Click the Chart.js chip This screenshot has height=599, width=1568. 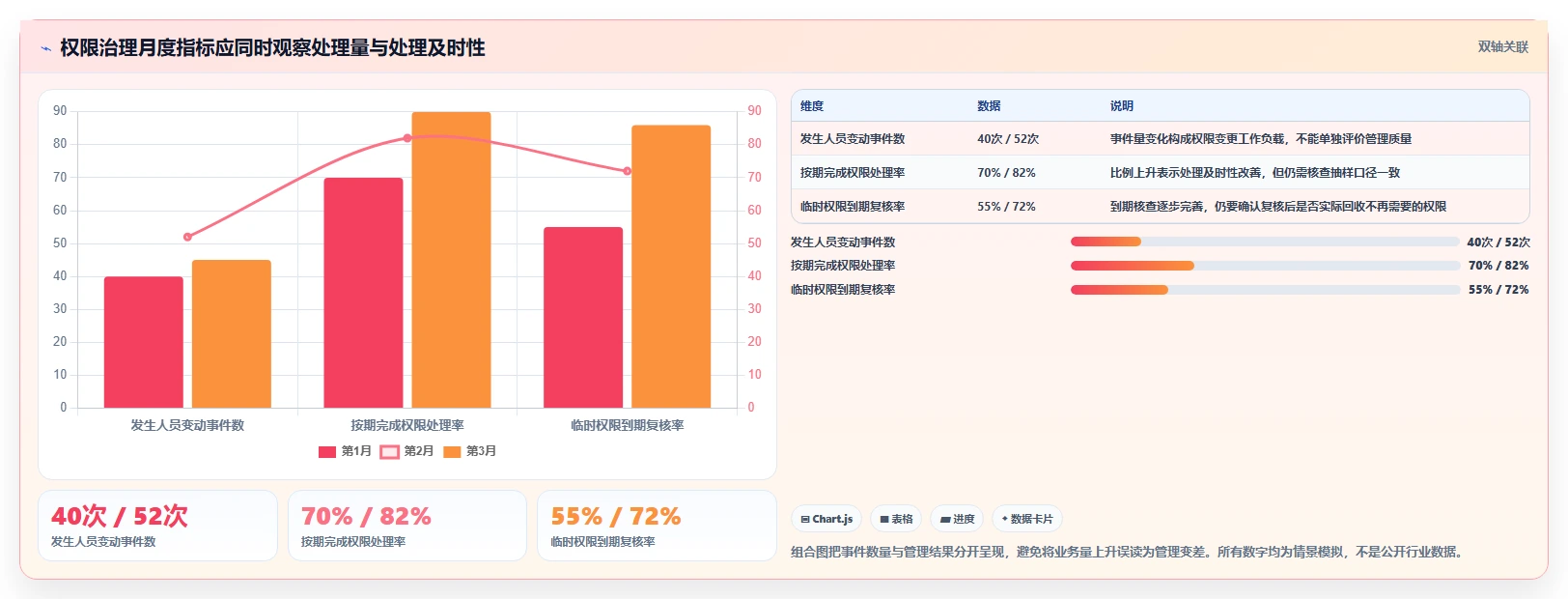coord(827,519)
